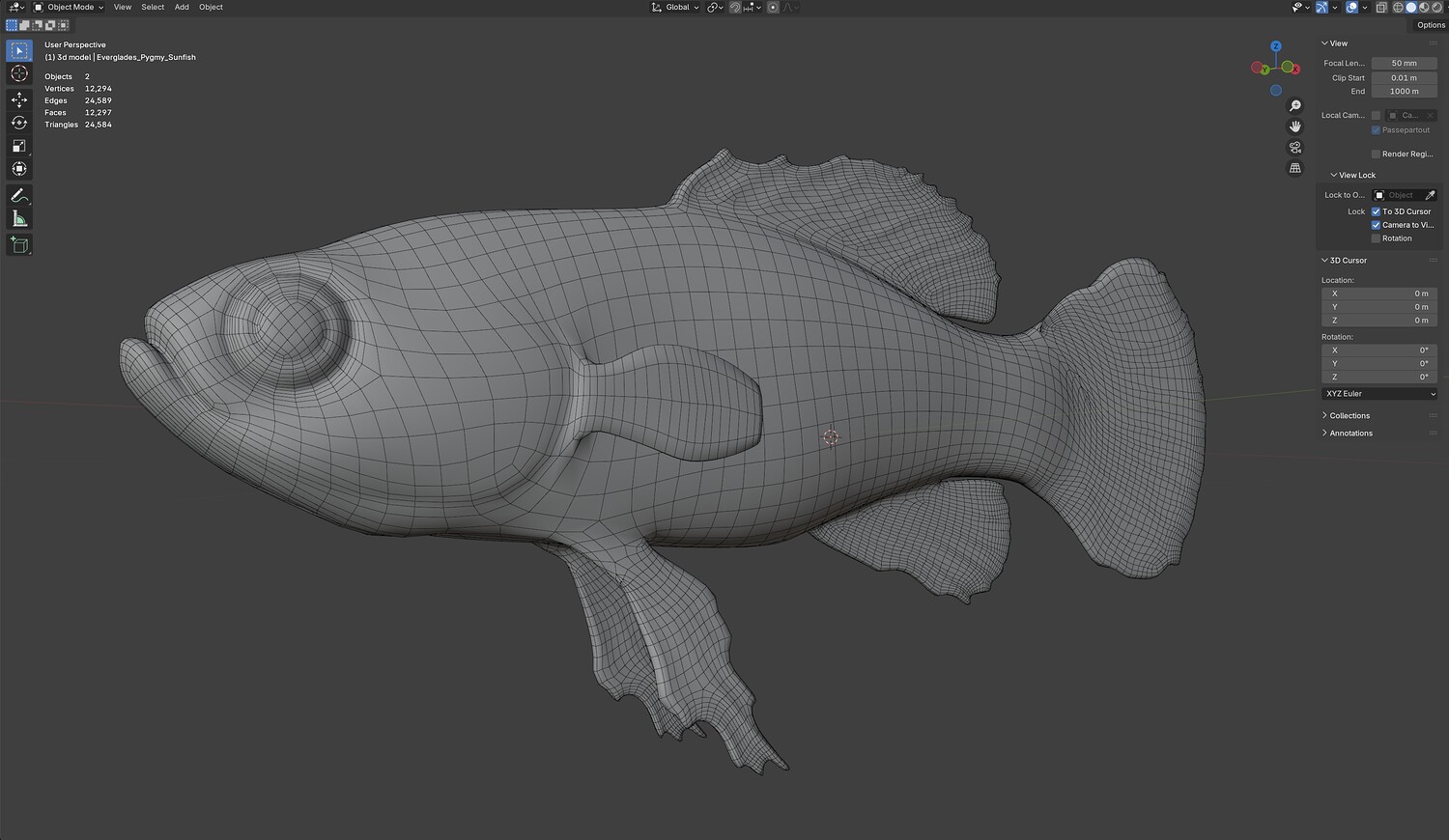Open the Add menu
Screen dimensions: 1449x840
(x=182, y=7)
